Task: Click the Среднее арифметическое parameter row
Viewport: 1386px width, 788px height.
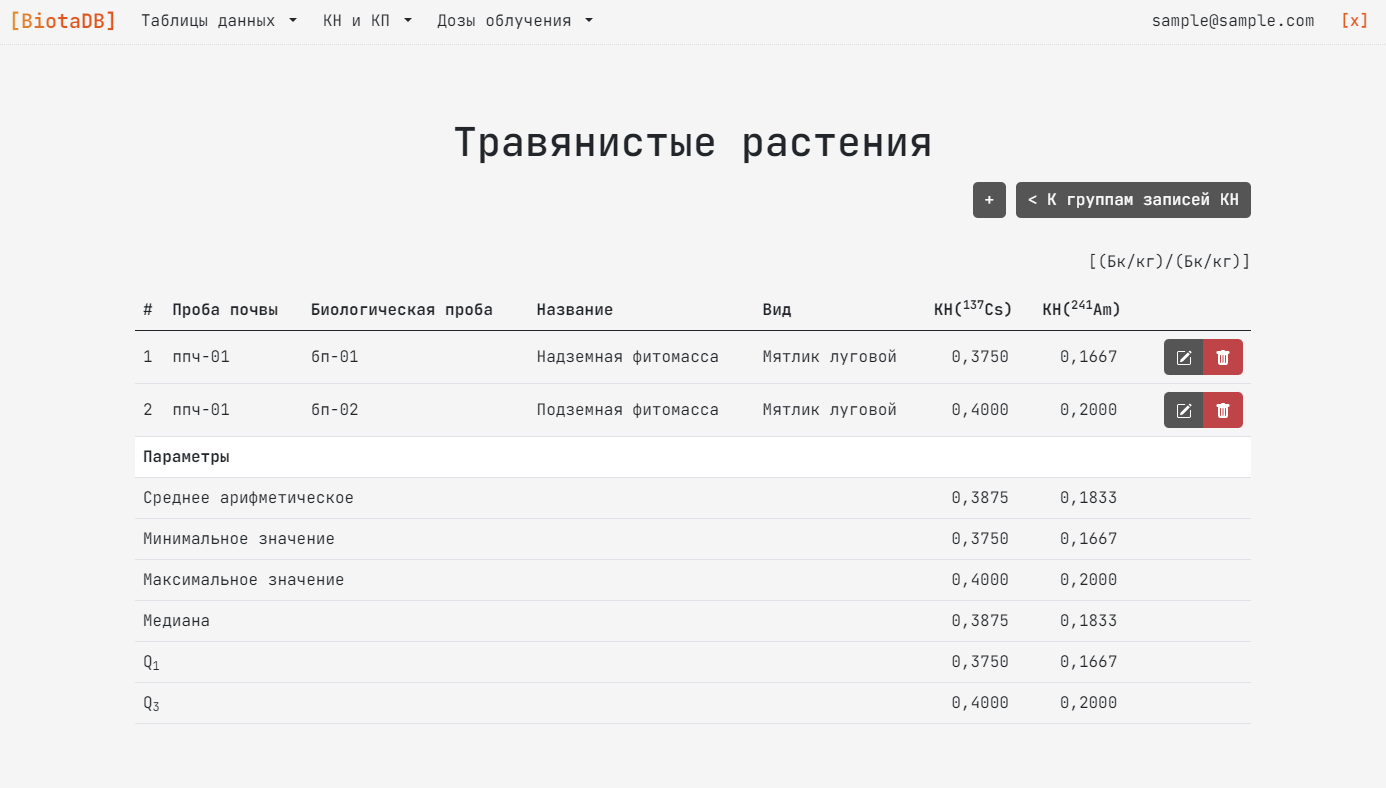Action: tap(248, 498)
